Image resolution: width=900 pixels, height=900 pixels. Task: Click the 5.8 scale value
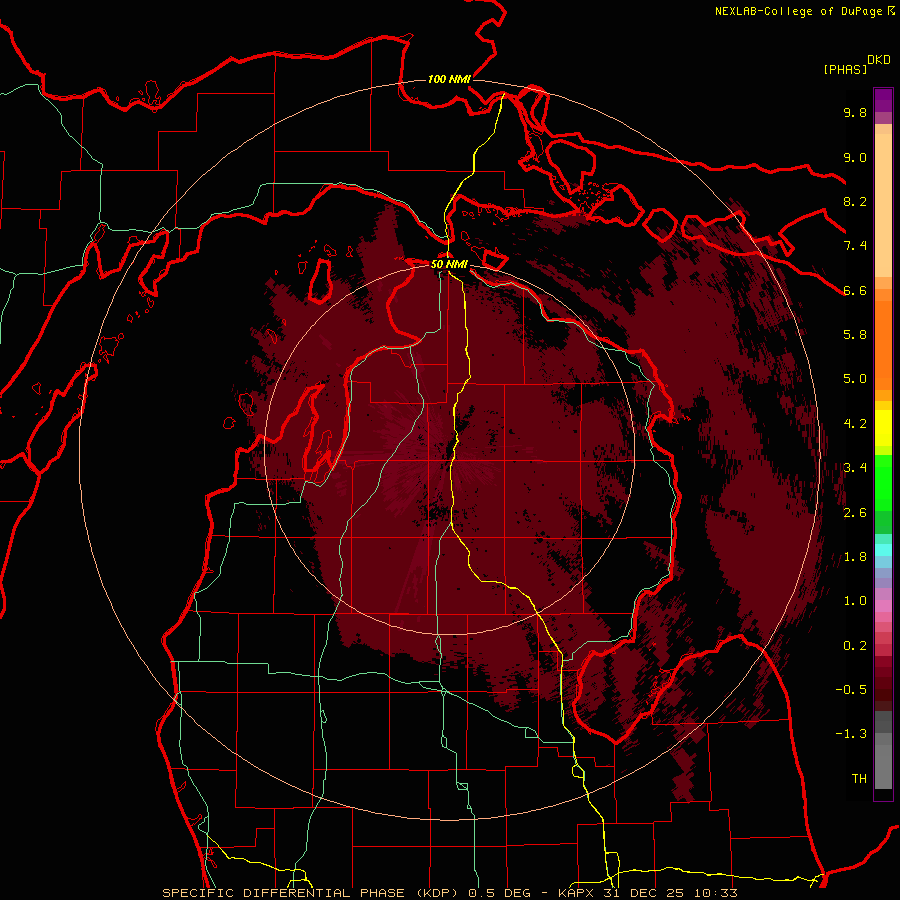click(x=855, y=335)
